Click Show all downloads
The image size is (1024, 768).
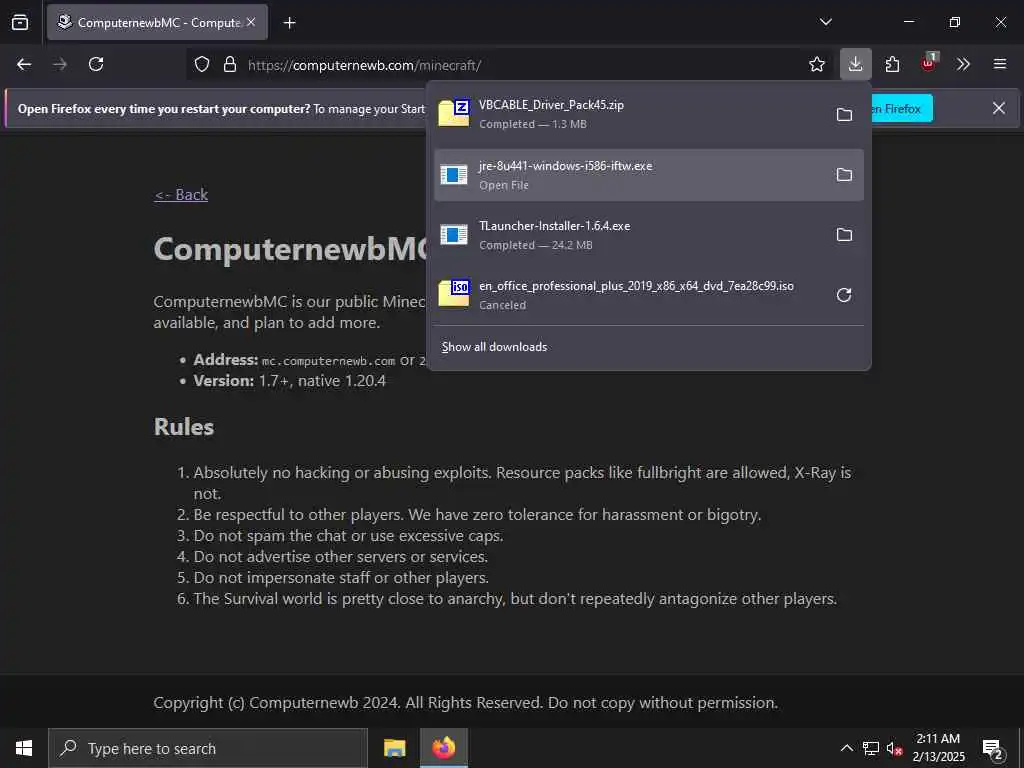494,347
